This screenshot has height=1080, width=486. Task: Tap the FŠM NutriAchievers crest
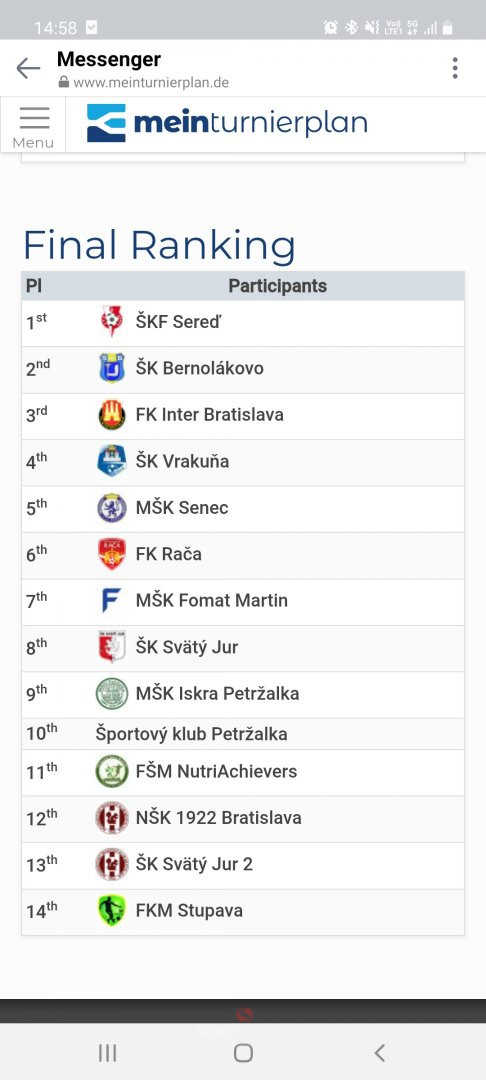click(x=112, y=771)
